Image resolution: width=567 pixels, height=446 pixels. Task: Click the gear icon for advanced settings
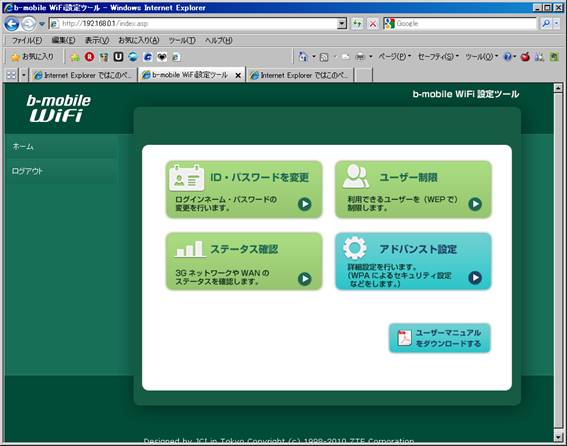pos(355,248)
